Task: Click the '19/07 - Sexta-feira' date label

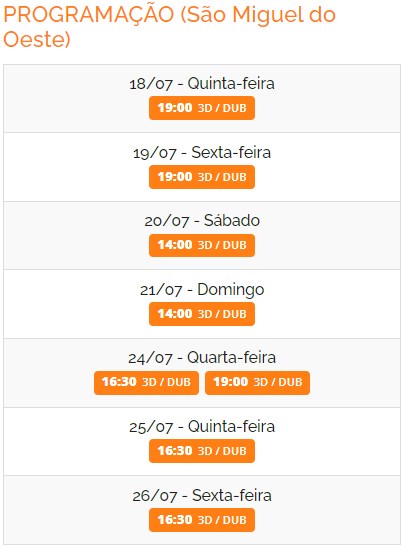Action: point(202,153)
